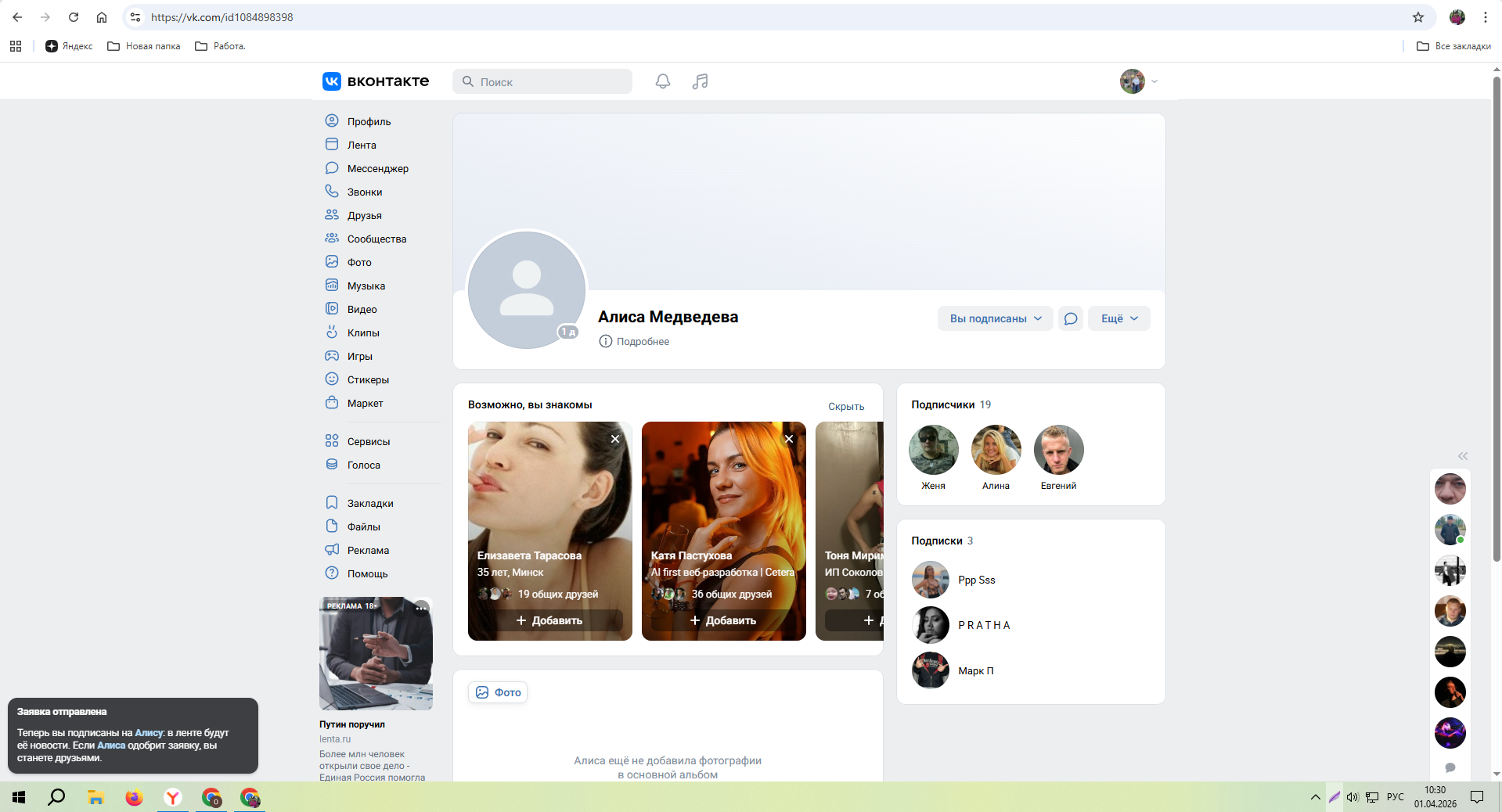Image resolution: width=1502 pixels, height=812 pixels.
Task: Open the Яндекс bookmark
Action: [x=69, y=46]
